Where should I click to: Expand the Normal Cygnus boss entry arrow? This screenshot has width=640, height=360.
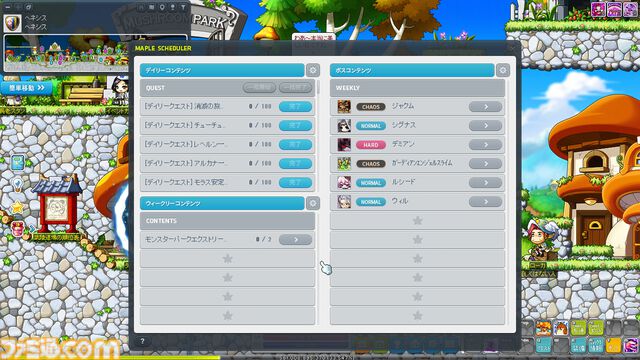pos(485,126)
